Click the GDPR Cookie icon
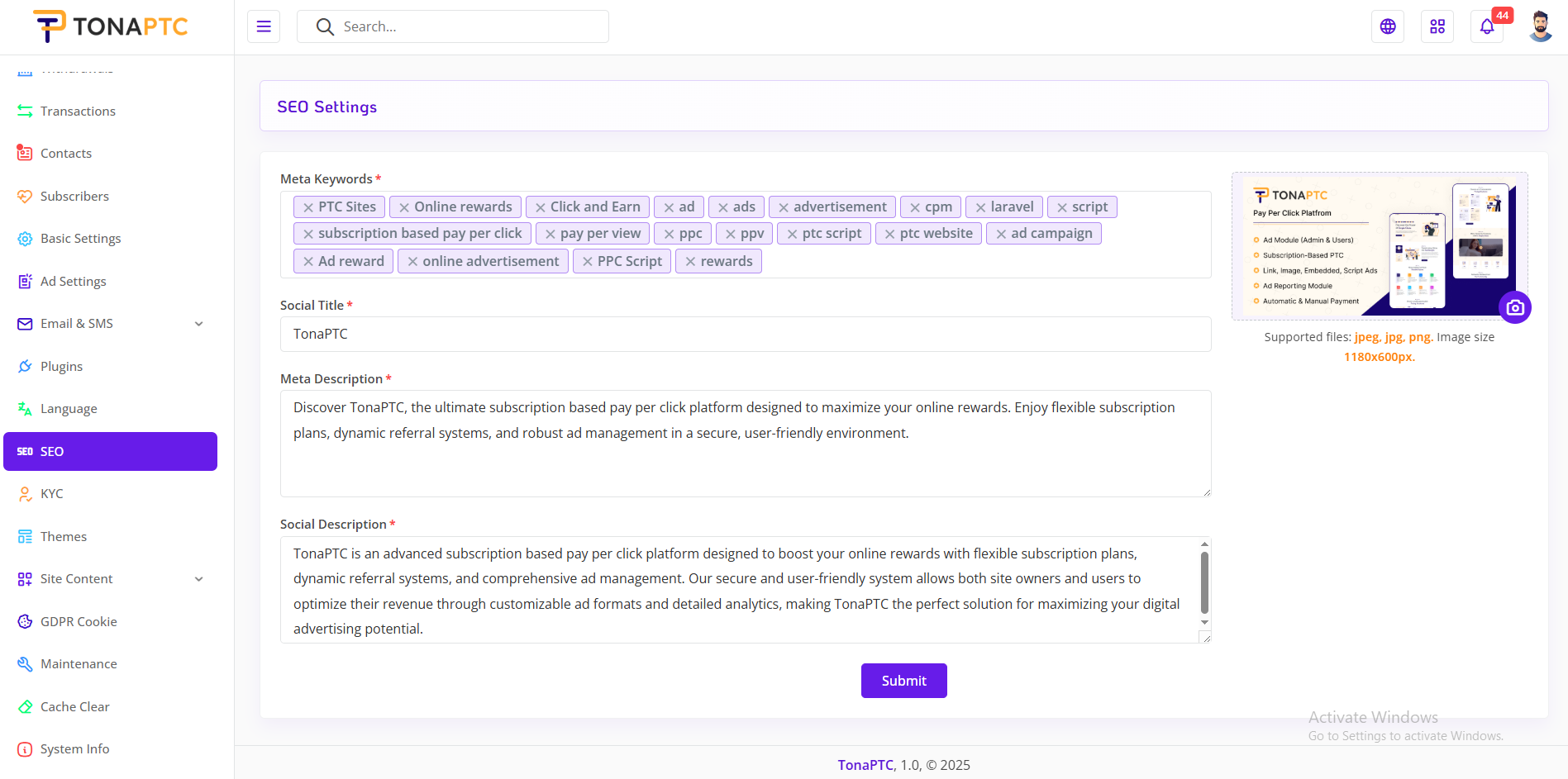Viewport: 1568px width, 779px height. pos(25,621)
